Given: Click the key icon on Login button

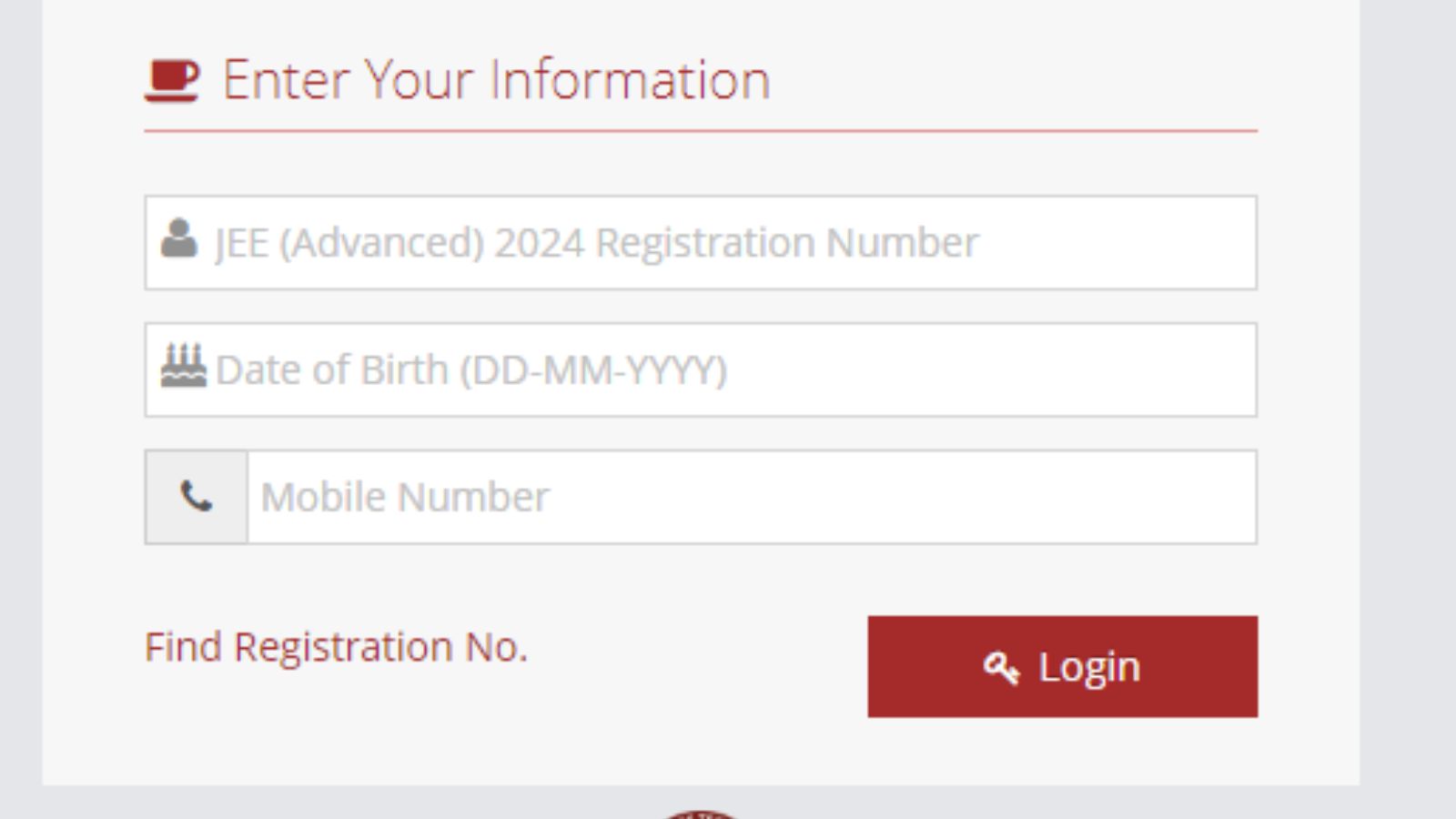Looking at the screenshot, I should pyautogui.click(x=1001, y=668).
